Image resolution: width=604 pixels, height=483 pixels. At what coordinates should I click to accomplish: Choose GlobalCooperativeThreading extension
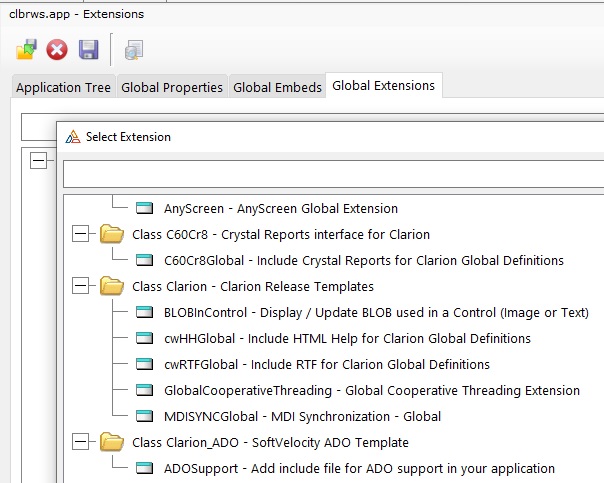click(x=371, y=390)
